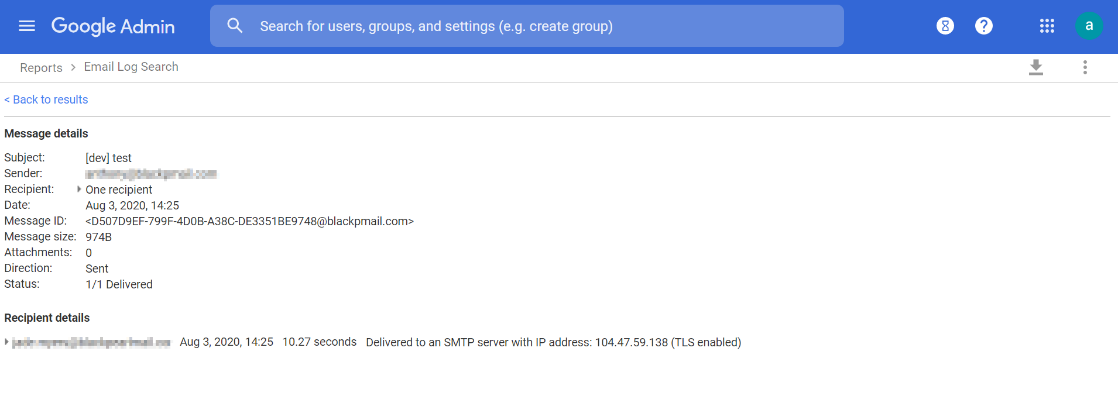This screenshot has width=1118, height=413.
Task: Download the email log details
Action: [x=1036, y=67]
